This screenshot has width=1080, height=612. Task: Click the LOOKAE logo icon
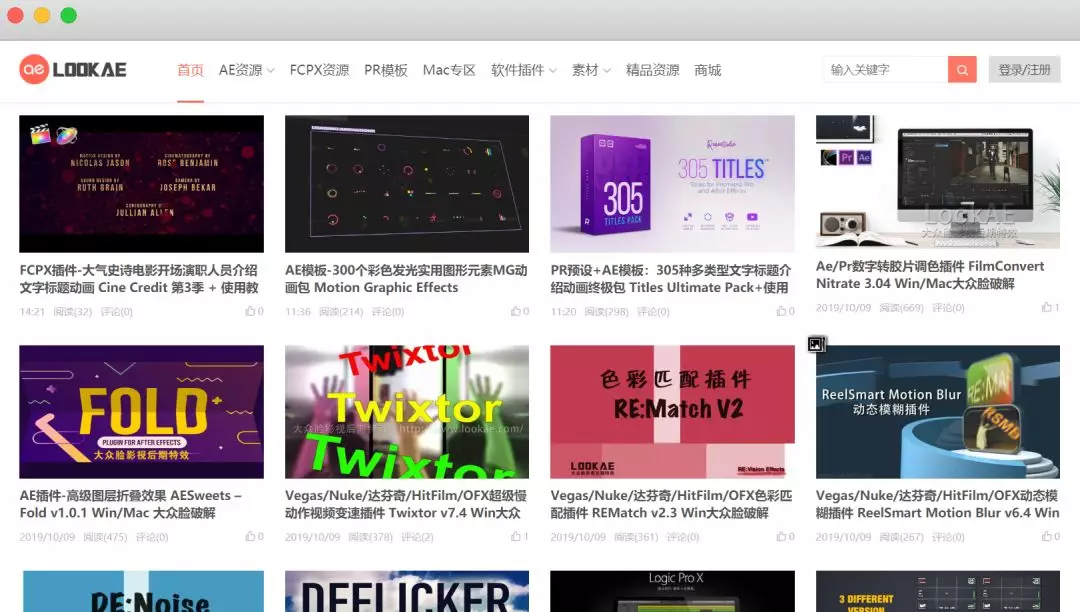point(34,69)
